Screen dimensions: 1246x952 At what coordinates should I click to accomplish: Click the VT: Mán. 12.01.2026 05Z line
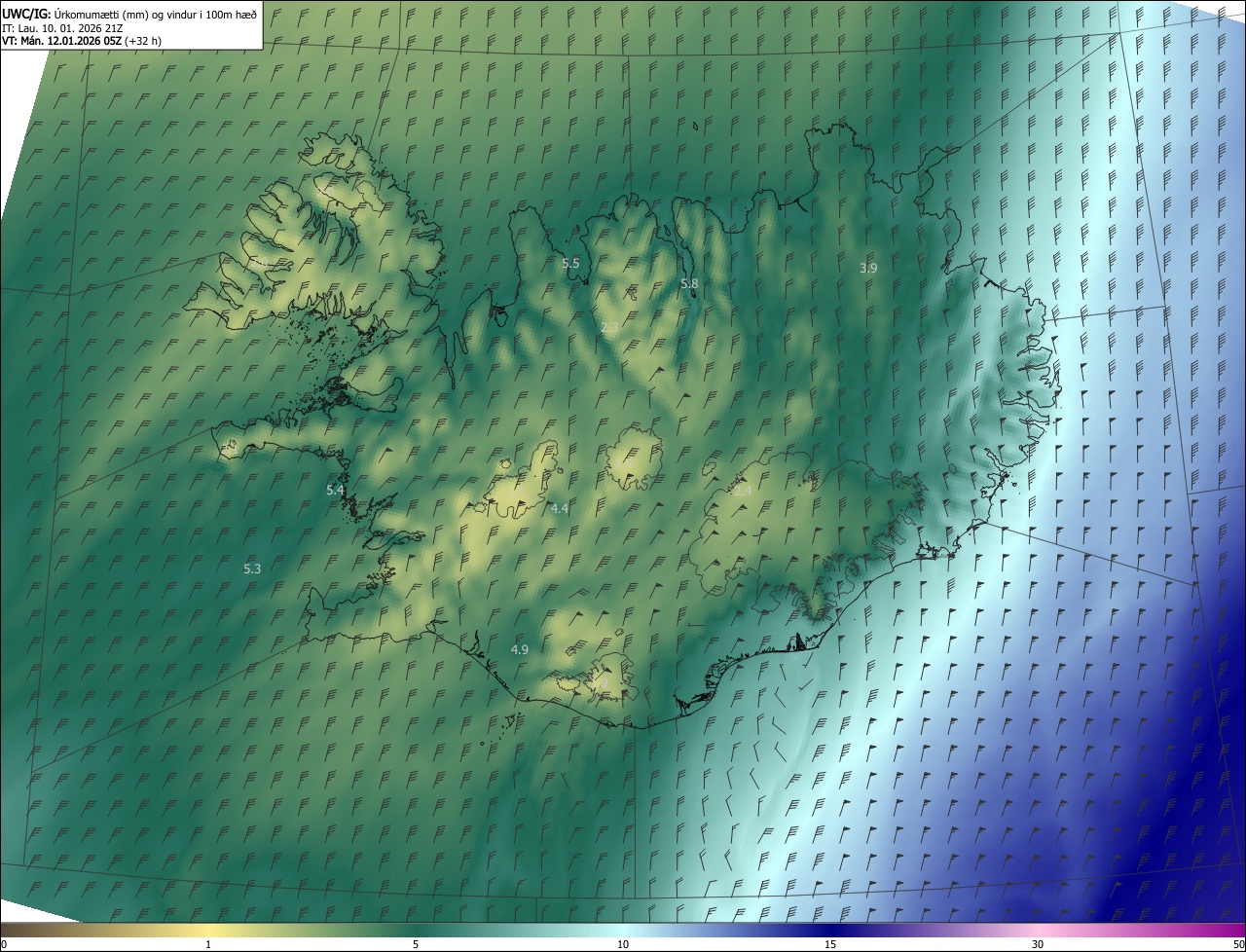pos(83,41)
